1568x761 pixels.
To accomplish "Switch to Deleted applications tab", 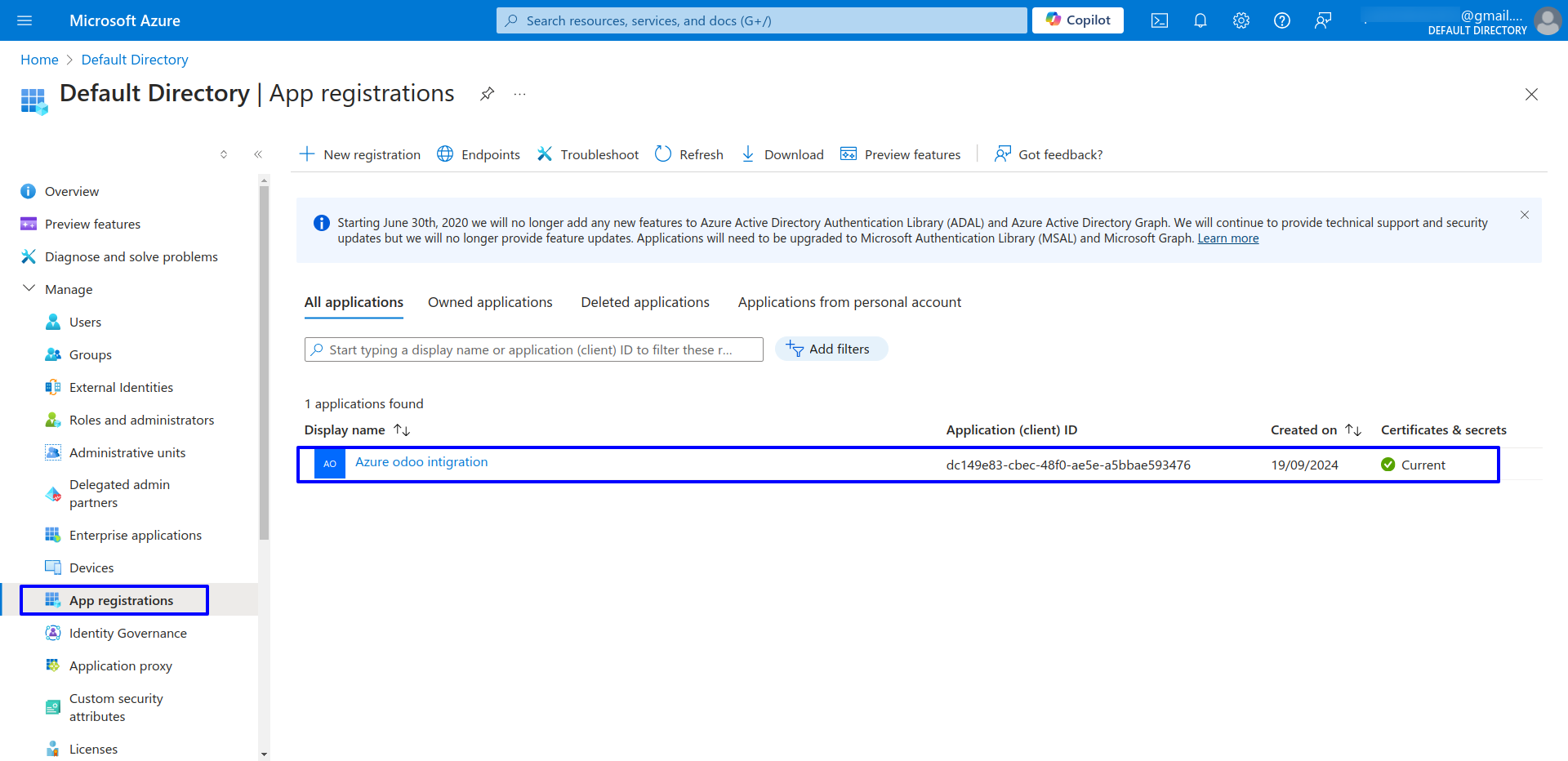I will click(644, 302).
